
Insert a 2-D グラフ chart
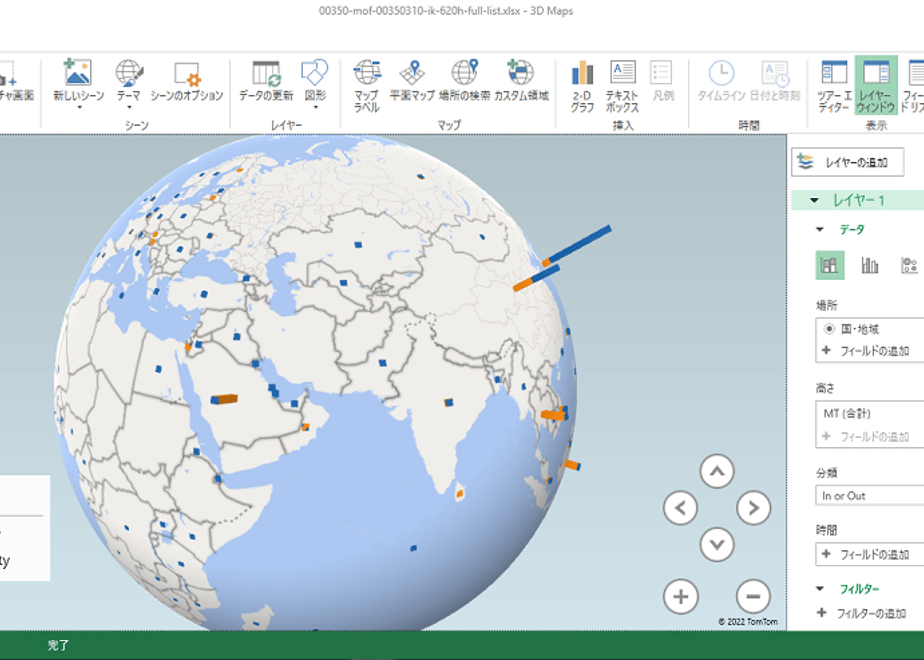[582, 86]
